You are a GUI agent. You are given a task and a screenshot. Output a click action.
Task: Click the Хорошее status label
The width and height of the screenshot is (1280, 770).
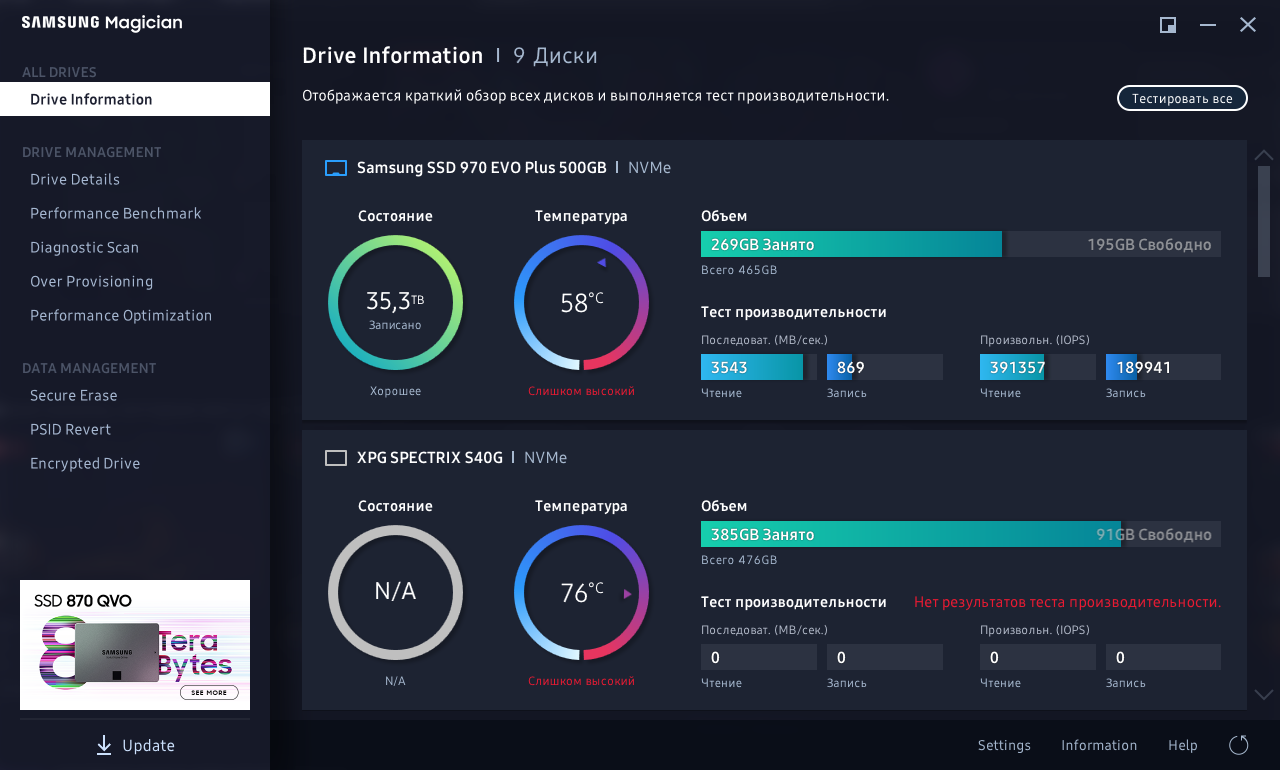click(x=395, y=391)
